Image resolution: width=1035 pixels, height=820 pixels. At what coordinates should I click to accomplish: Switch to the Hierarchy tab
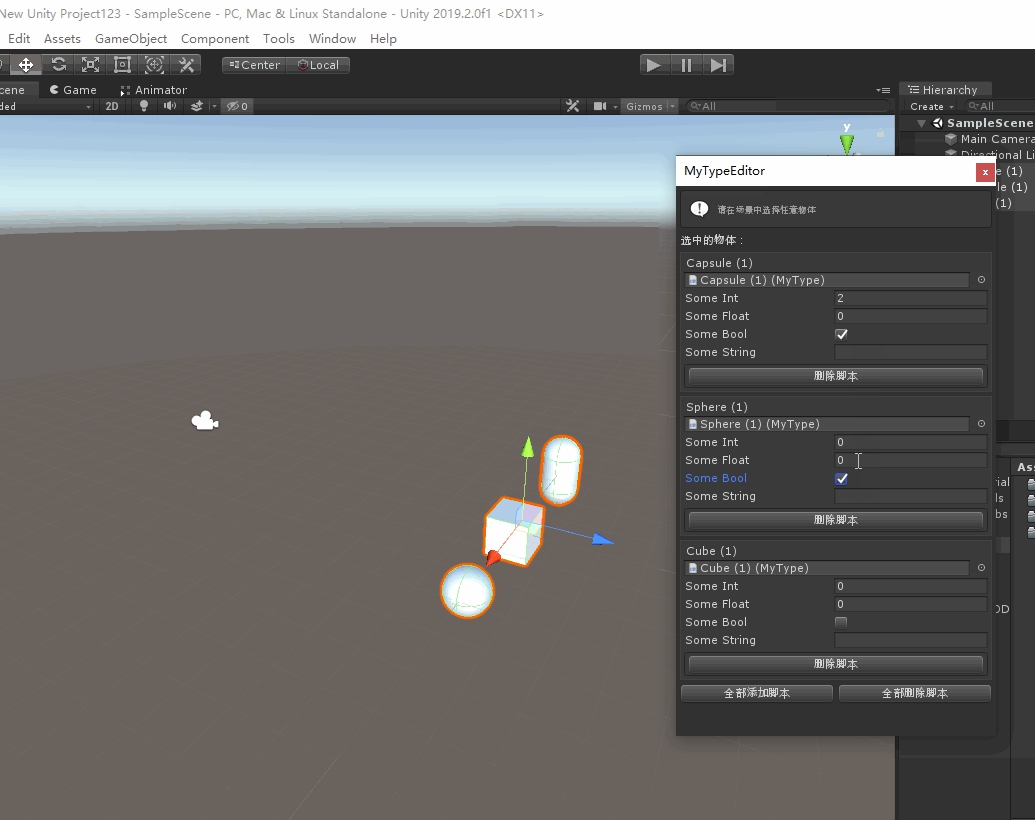coord(943,90)
